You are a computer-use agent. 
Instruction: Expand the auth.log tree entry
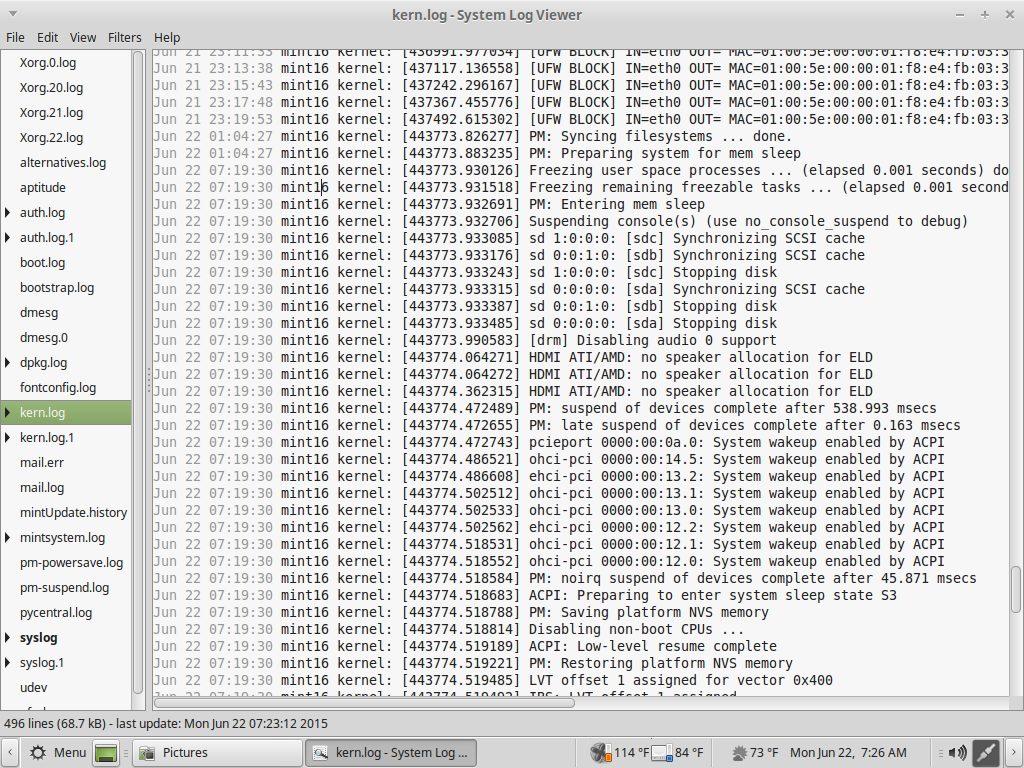9,213
